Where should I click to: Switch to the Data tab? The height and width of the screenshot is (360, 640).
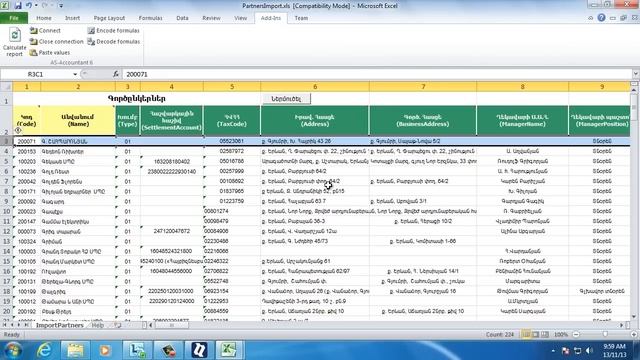(182, 18)
